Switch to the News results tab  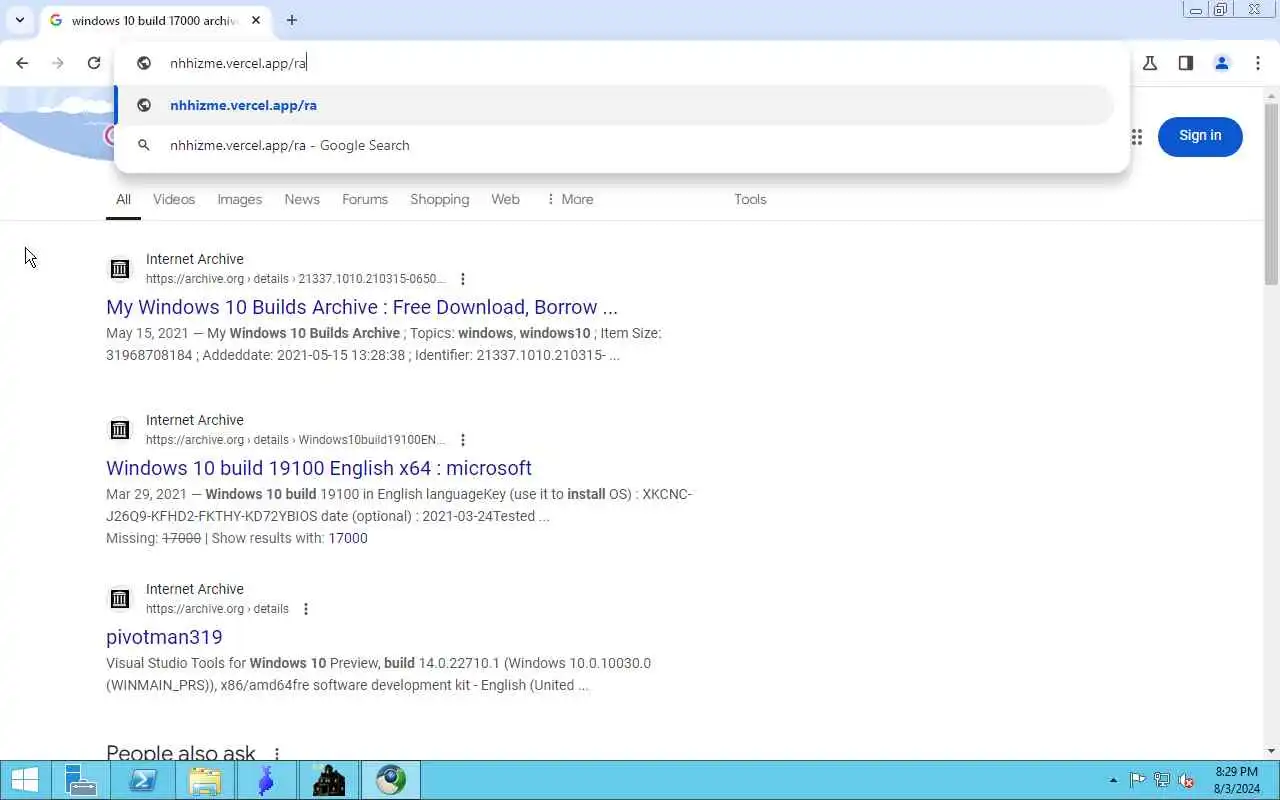point(302,199)
